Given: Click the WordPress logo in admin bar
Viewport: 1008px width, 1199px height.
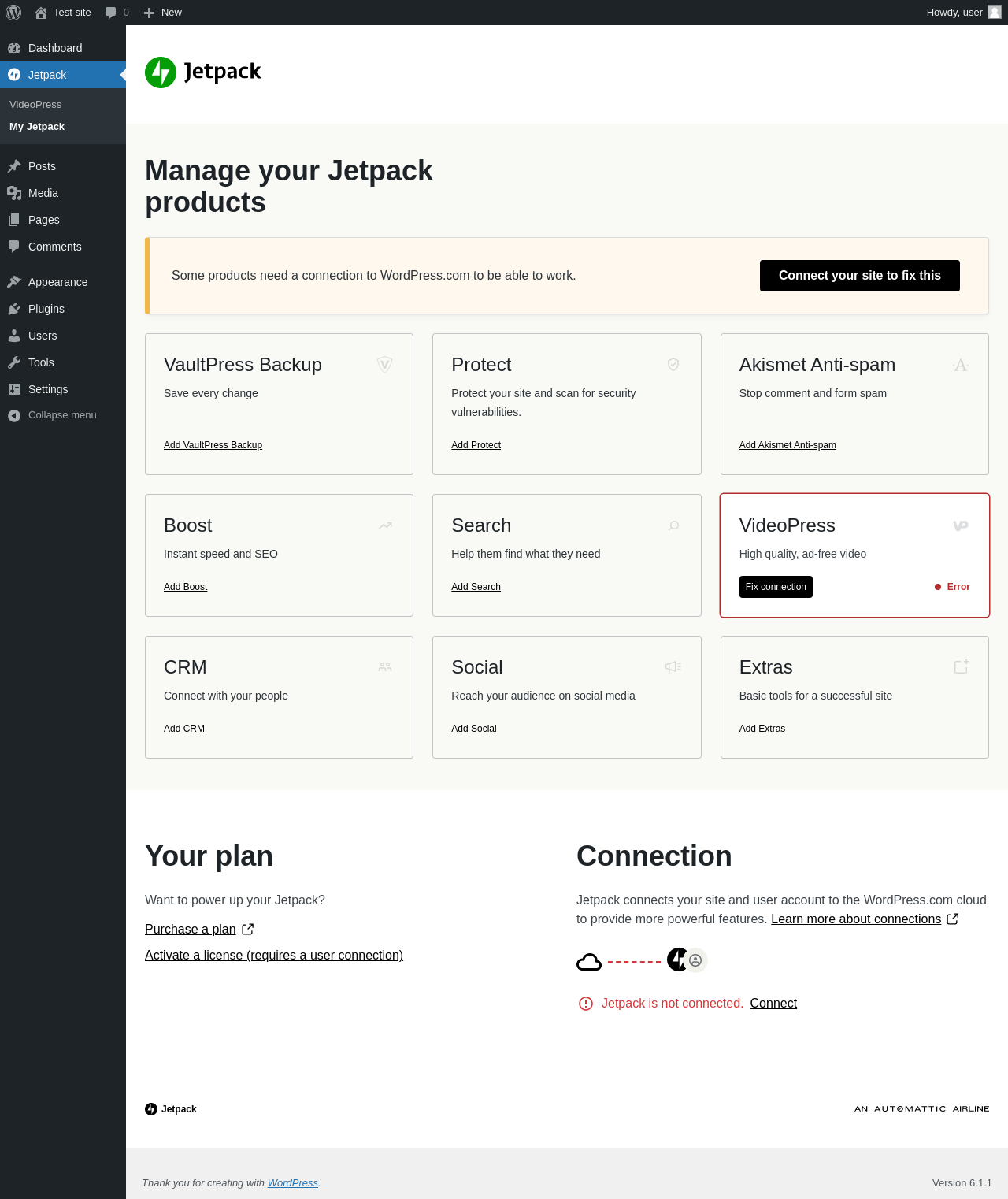Looking at the screenshot, I should [13, 13].
